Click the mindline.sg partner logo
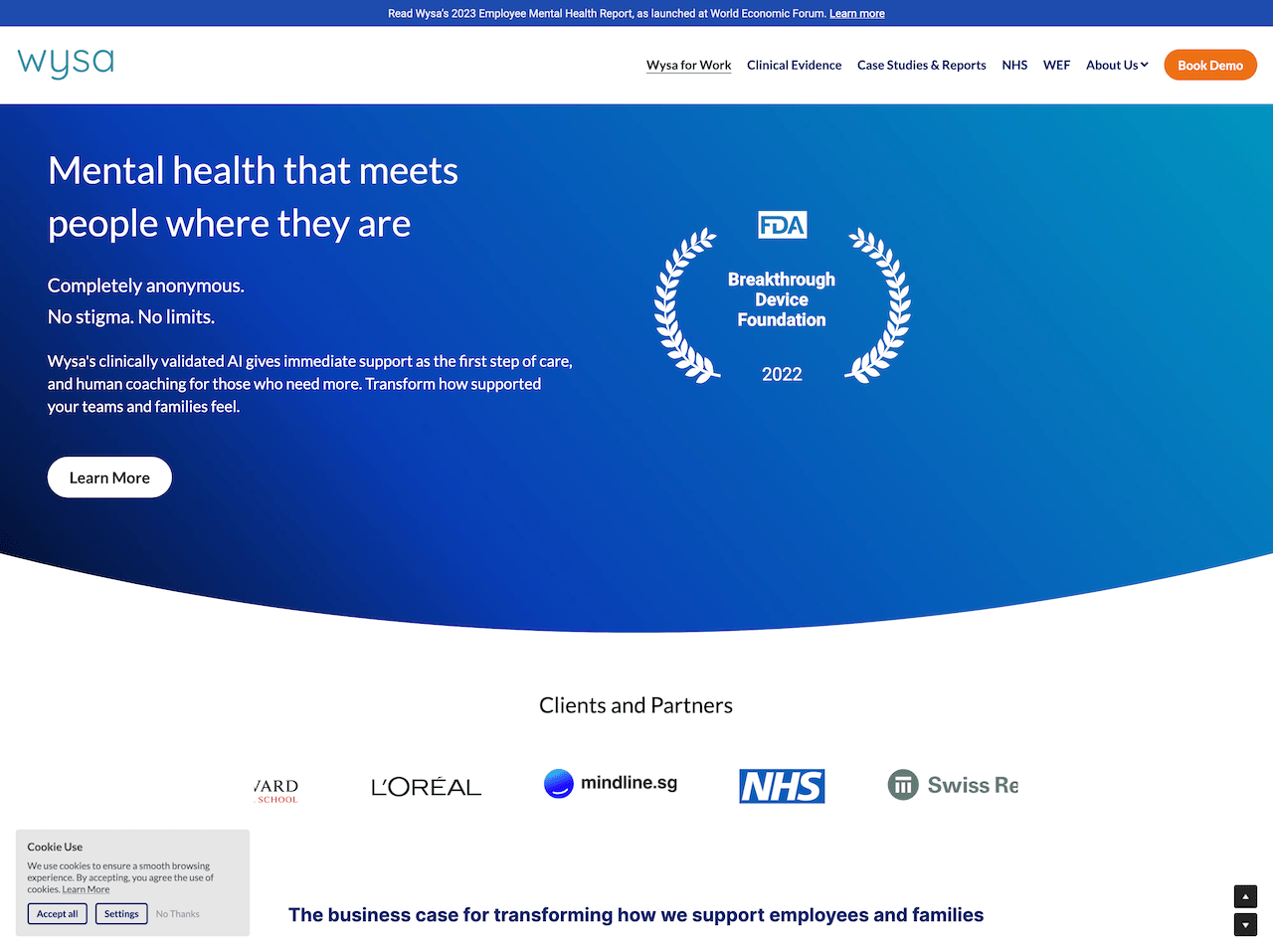The image size is (1273, 952). (x=611, y=784)
